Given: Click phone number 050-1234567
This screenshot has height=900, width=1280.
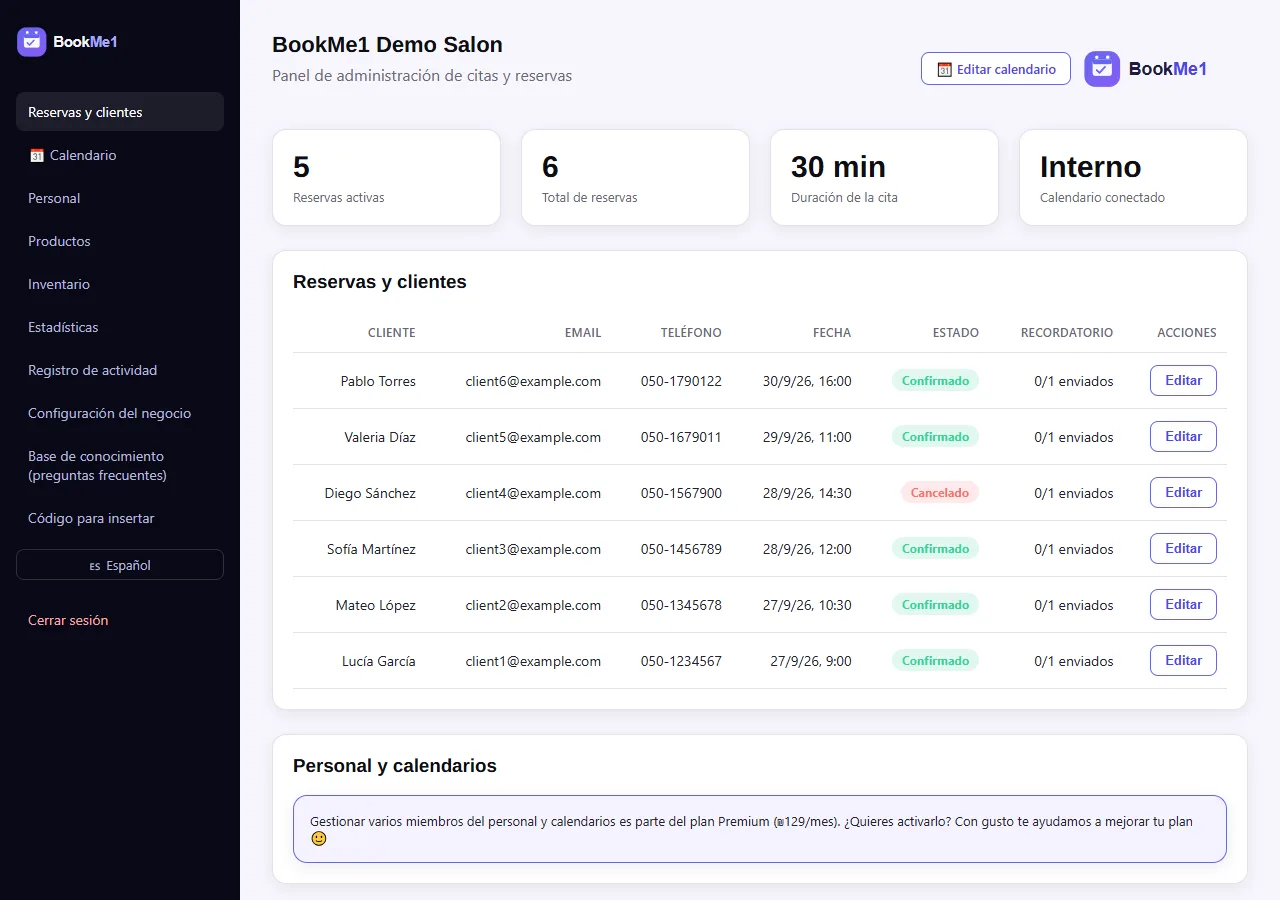Looking at the screenshot, I should pyautogui.click(x=681, y=661).
